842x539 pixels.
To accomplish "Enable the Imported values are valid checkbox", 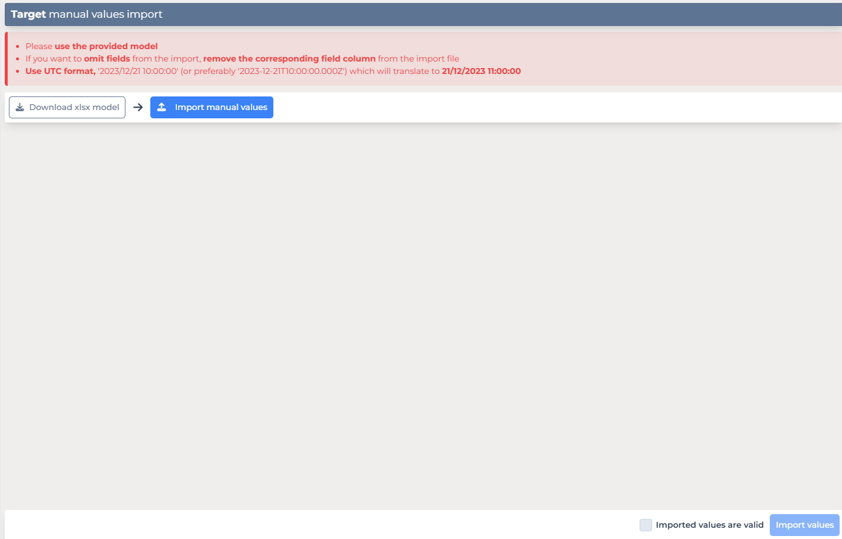I will point(645,525).
